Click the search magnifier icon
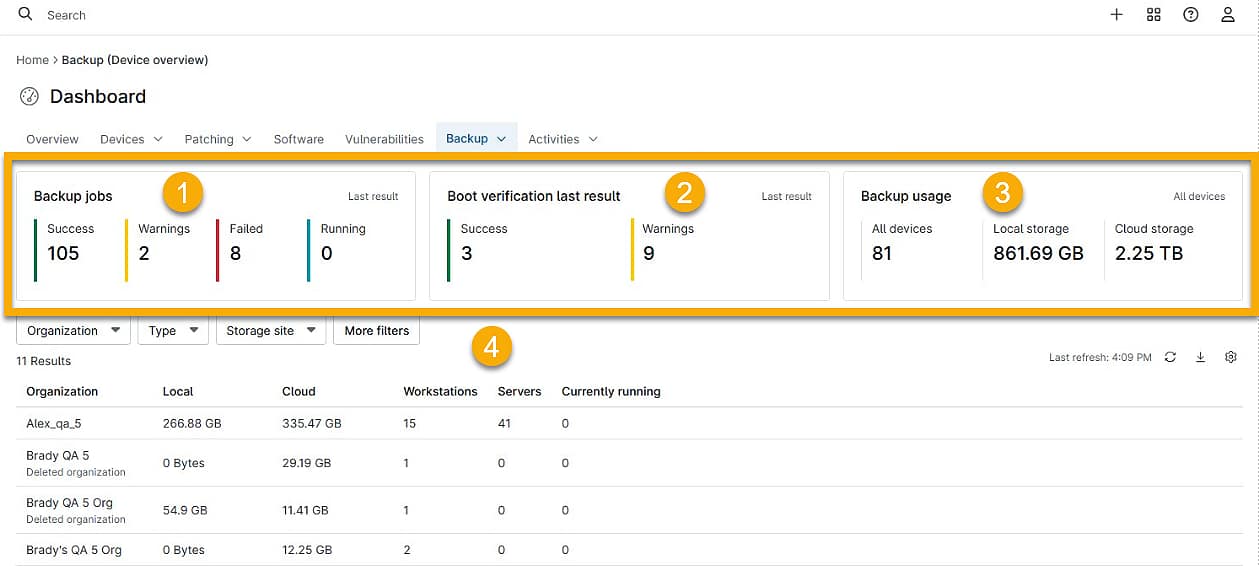This screenshot has width=1259, height=566. point(26,15)
